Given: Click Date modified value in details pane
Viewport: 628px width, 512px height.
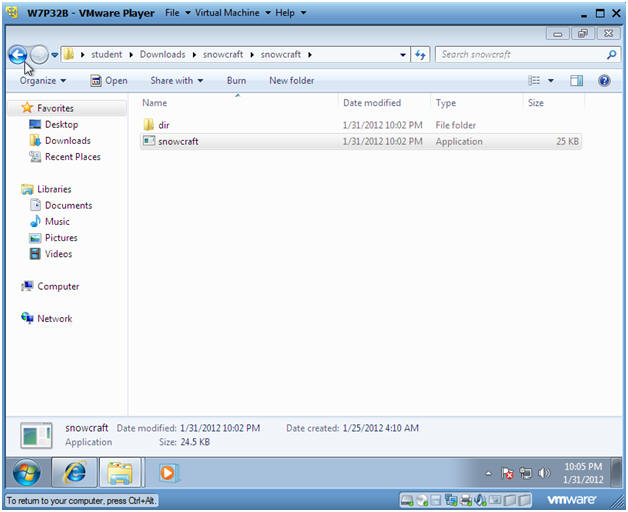Looking at the screenshot, I should (220, 428).
